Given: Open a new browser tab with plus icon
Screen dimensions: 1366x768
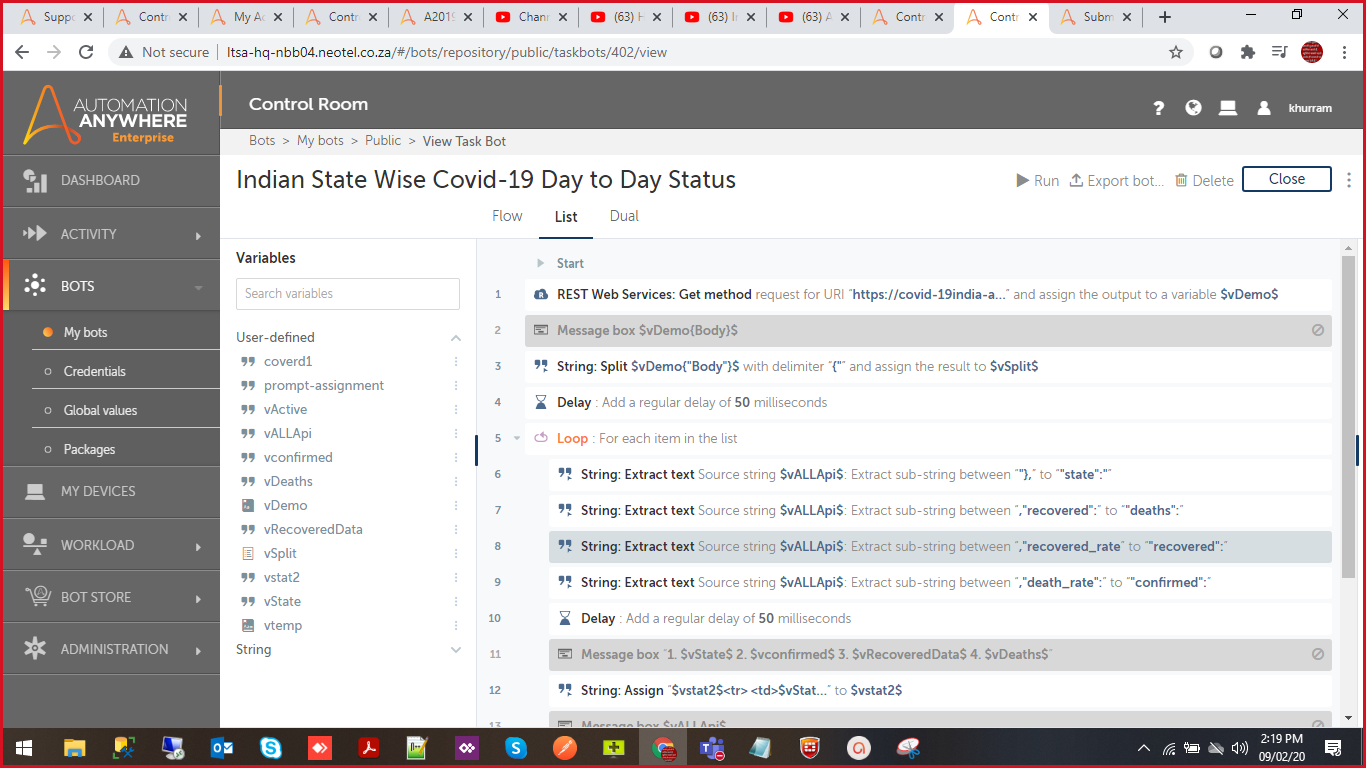Looking at the screenshot, I should 1164,17.
